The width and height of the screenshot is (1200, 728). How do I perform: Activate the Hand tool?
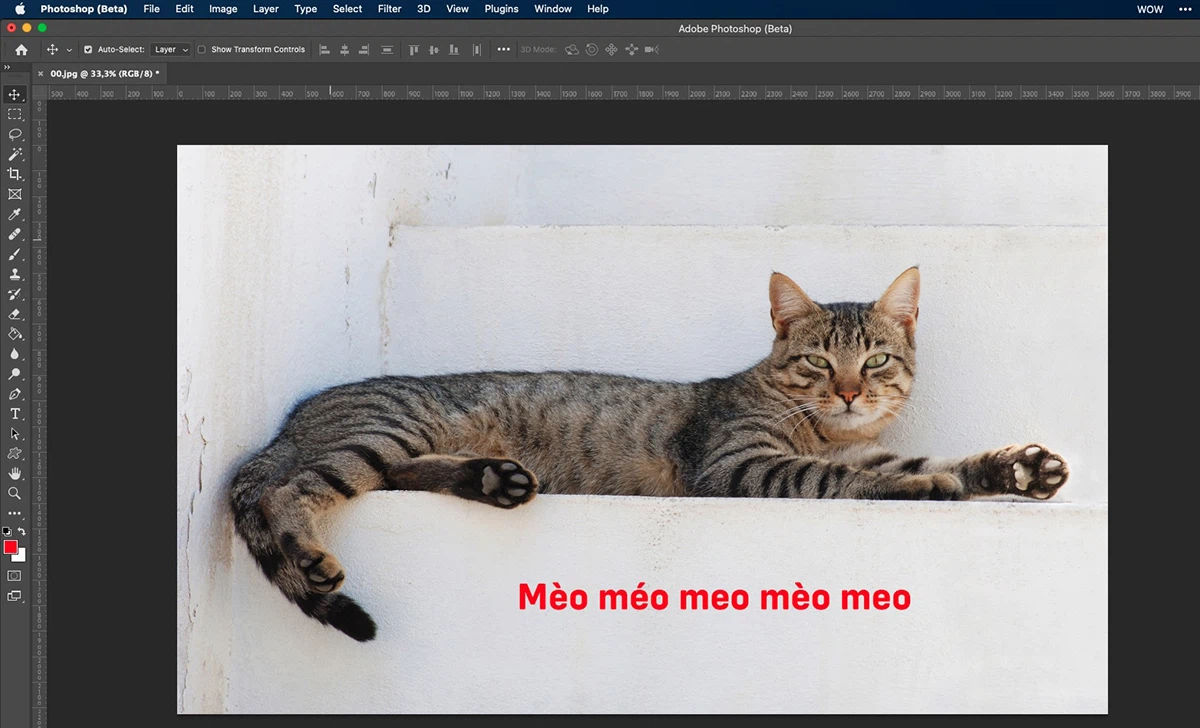(x=14, y=473)
